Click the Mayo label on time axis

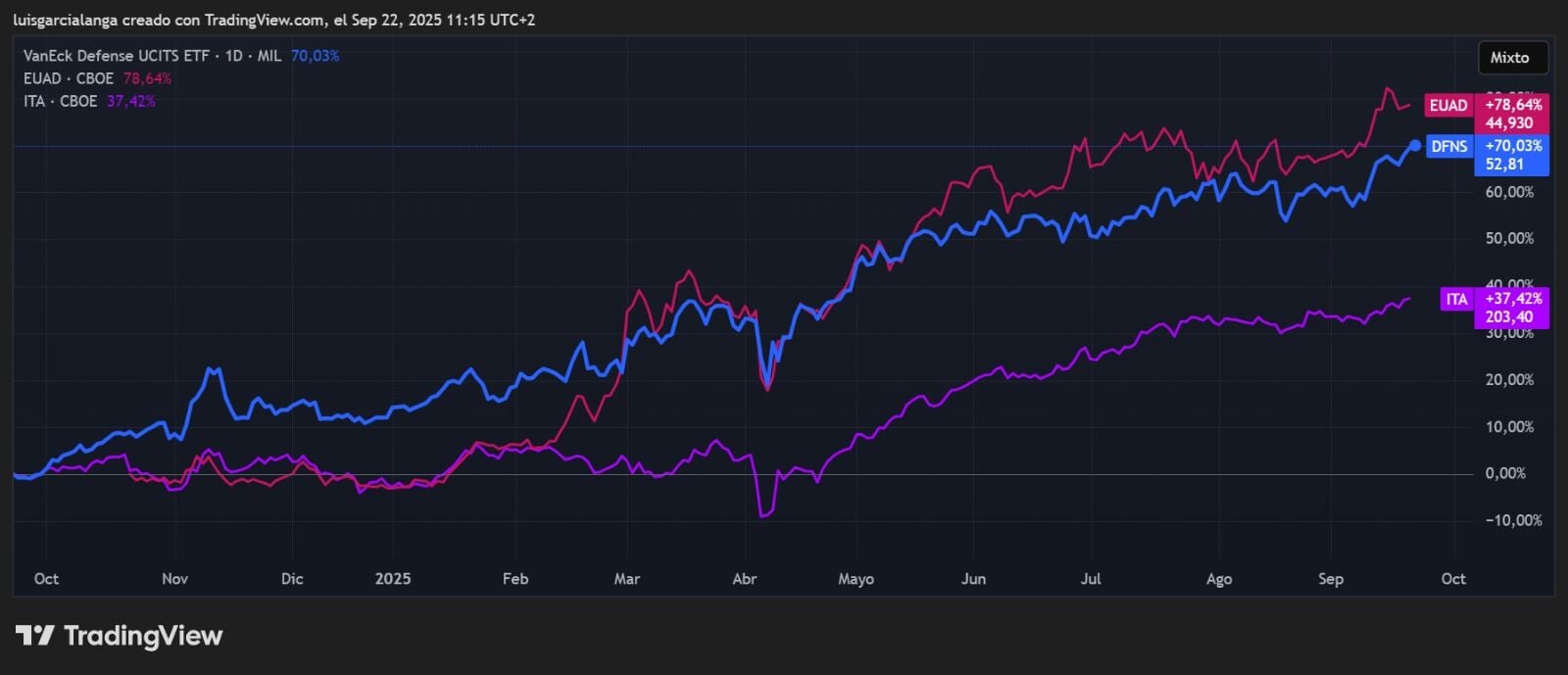click(x=856, y=579)
